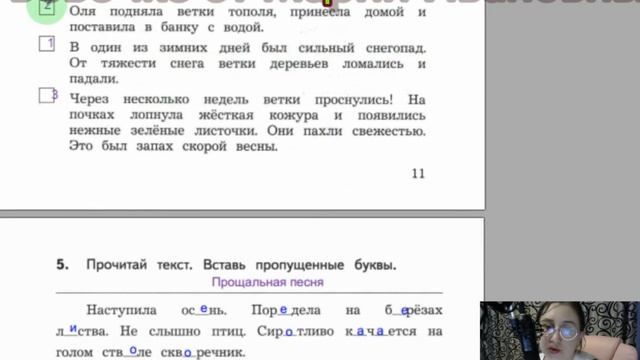640x360 pixels.
Task: Click the filled letter in "Поредела"
Action: (283, 310)
